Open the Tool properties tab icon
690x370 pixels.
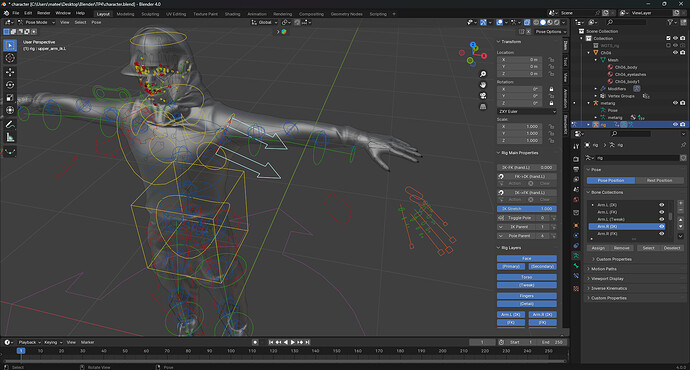pos(576,147)
